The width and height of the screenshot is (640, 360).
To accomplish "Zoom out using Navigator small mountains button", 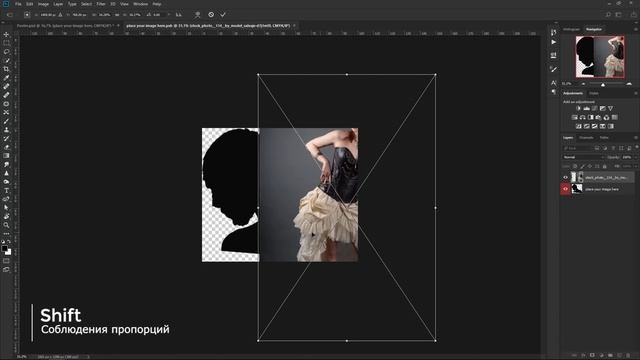I will point(583,84).
